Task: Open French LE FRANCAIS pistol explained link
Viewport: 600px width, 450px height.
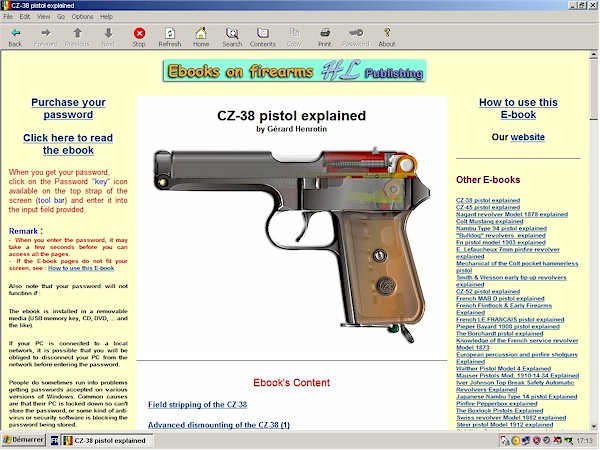Action: 510,320
